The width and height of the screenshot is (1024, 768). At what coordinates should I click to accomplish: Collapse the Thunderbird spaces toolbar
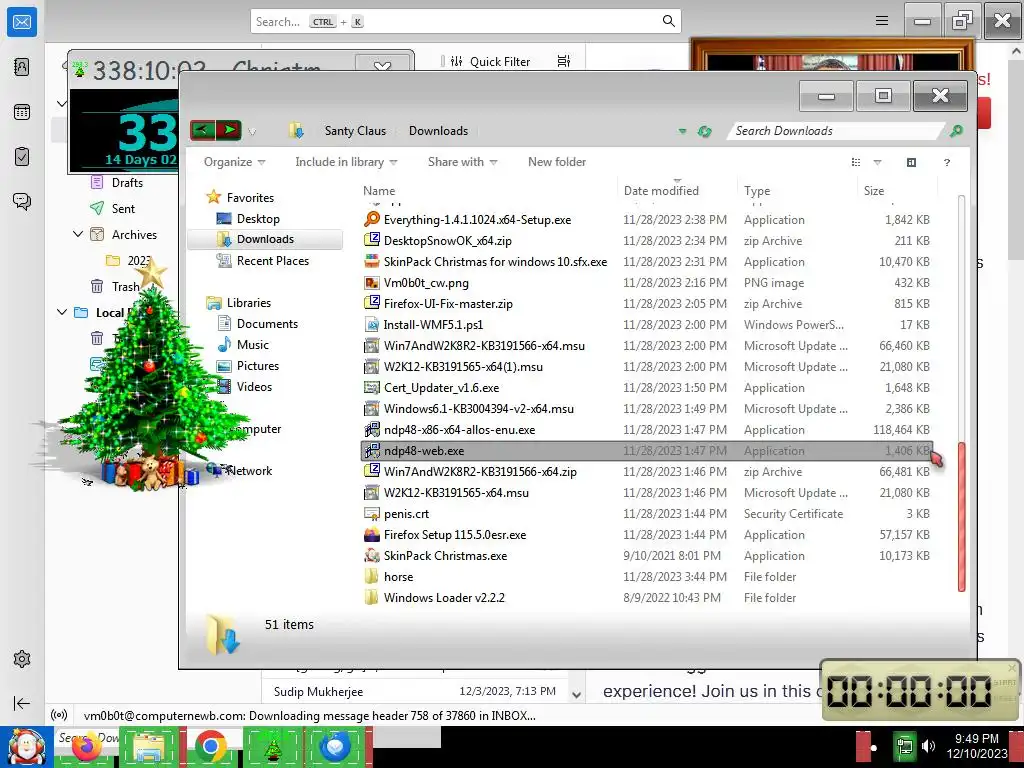(22, 703)
